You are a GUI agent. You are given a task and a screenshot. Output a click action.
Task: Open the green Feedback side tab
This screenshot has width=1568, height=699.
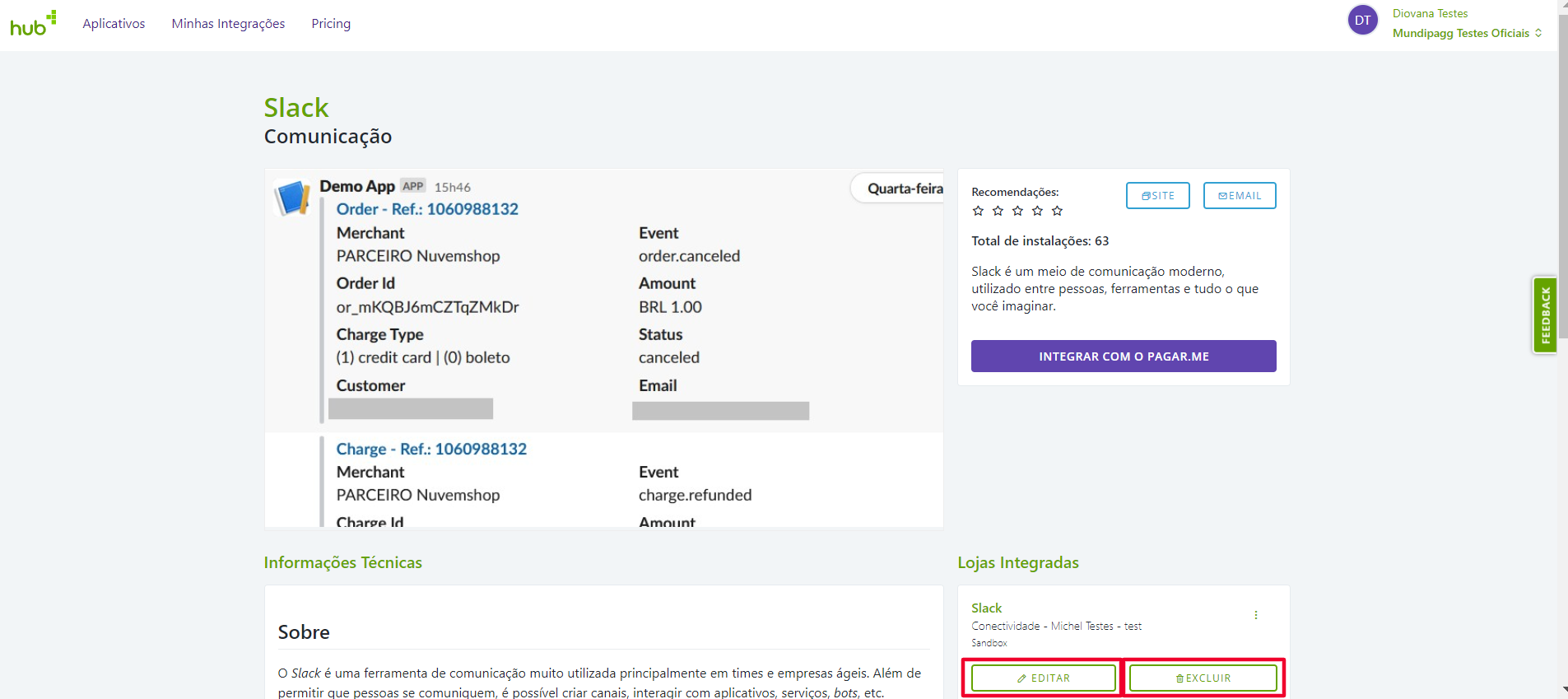click(1544, 315)
